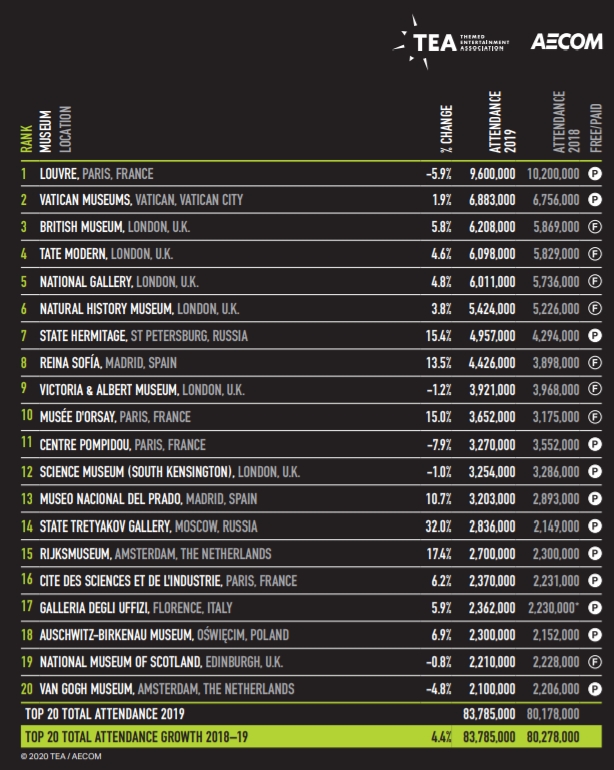Select Auschwitz-Birkenau Museum's paid badge
The height and width of the screenshot is (770, 614).
click(x=595, y=635)
